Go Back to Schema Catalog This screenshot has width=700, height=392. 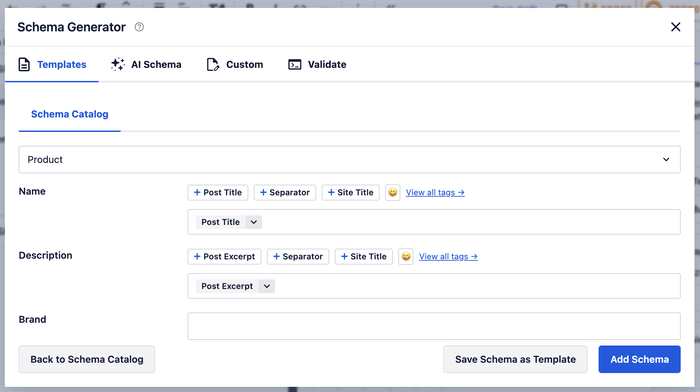coord(87,359)
